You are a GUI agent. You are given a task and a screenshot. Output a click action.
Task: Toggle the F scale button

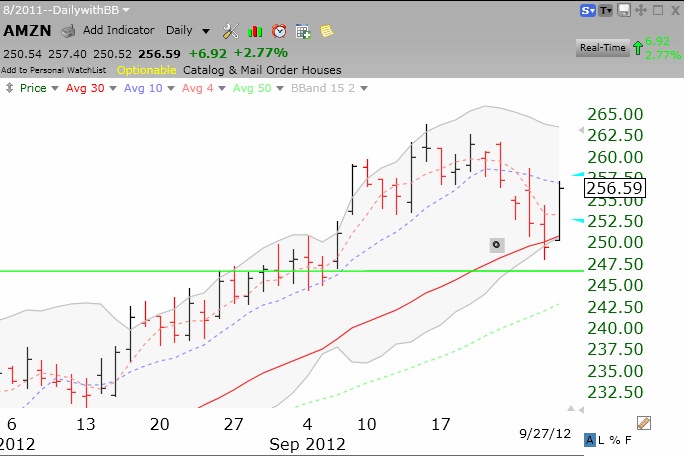[x=628, y=440]
